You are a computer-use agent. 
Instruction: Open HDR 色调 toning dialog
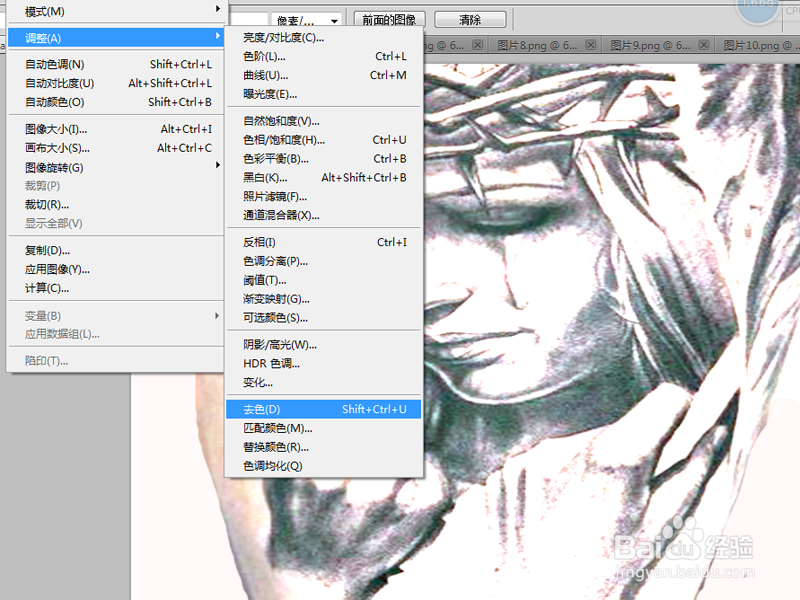pyautogui.click(x=323, y=364)
